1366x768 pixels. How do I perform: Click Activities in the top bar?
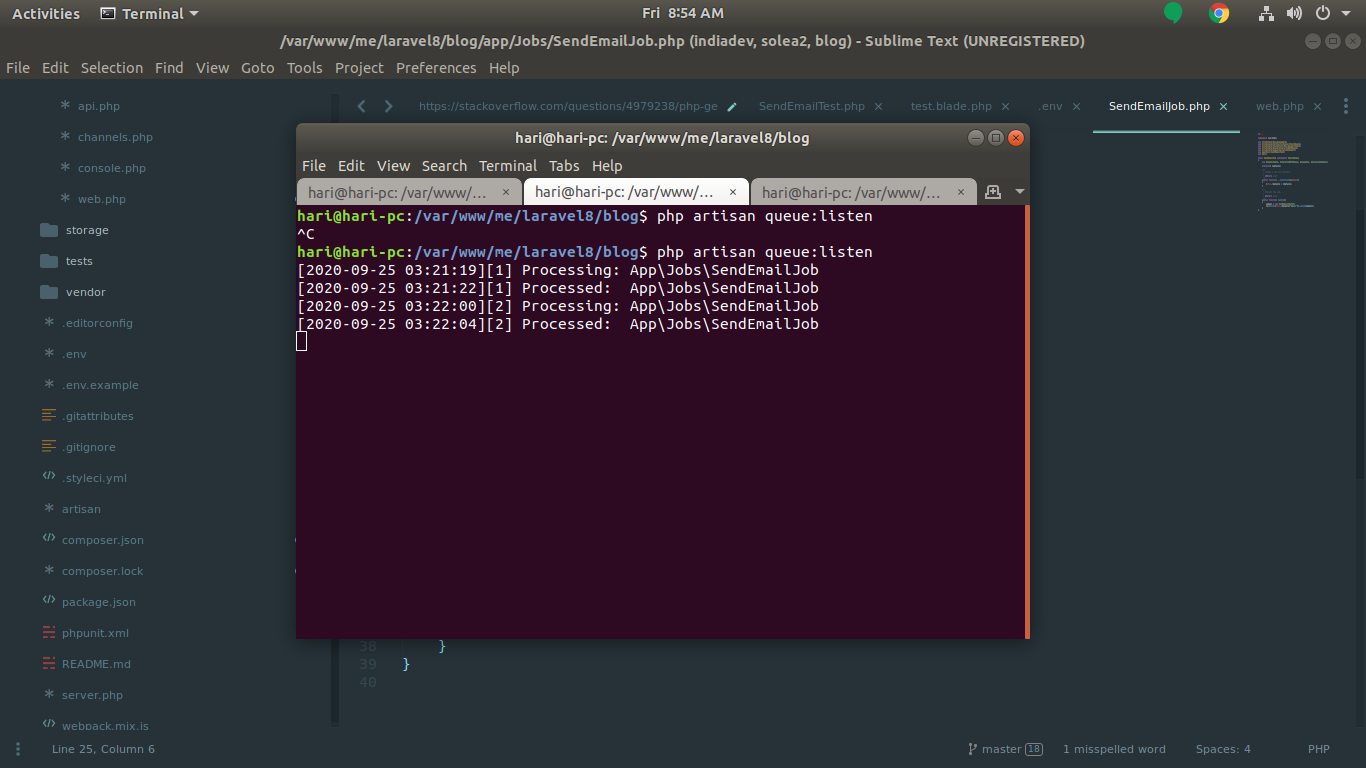pyautogui.click(x=46, y=13)
